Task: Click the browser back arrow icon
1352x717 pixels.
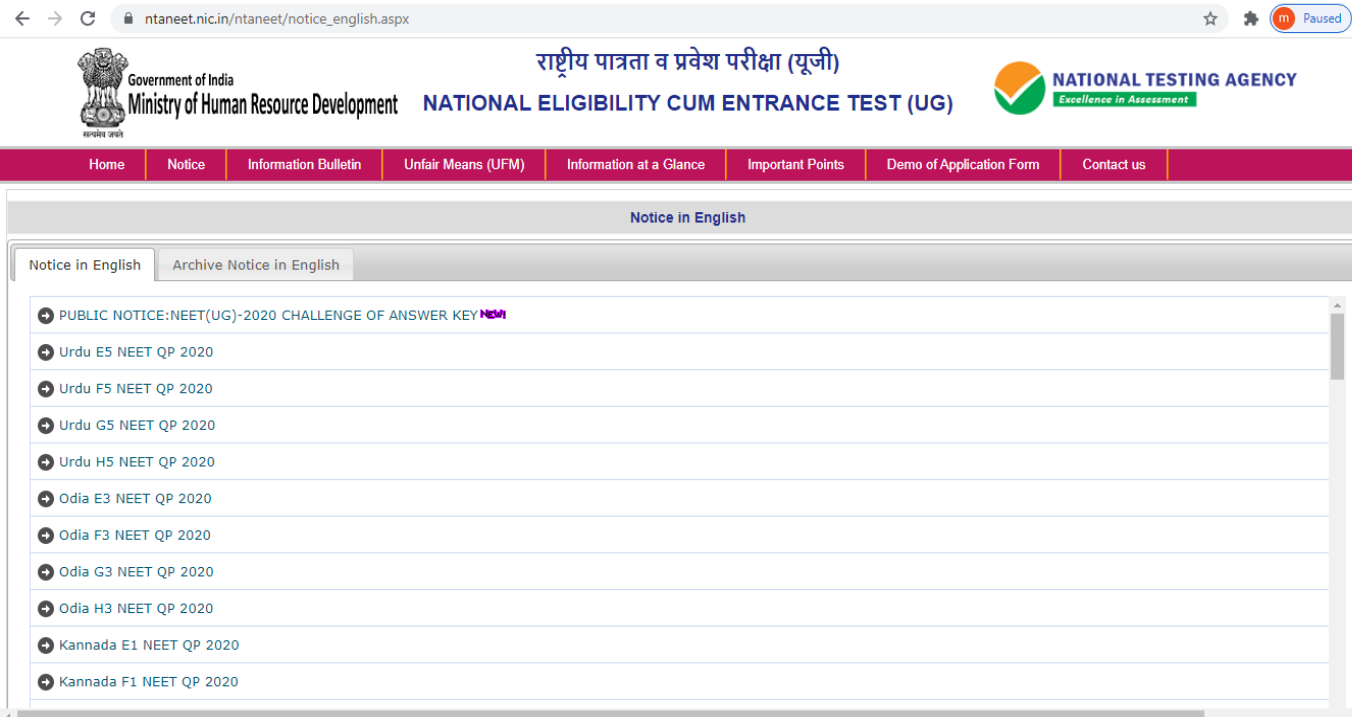Action: (22, 19)
